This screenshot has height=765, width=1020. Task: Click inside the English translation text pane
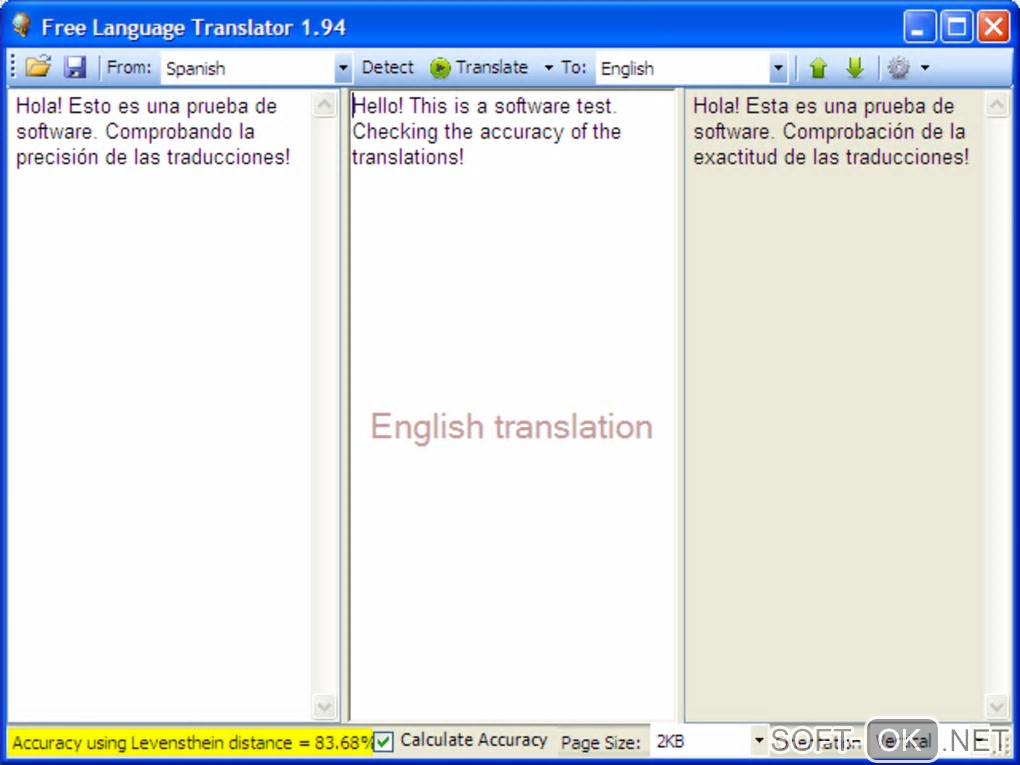click(513, 405)
